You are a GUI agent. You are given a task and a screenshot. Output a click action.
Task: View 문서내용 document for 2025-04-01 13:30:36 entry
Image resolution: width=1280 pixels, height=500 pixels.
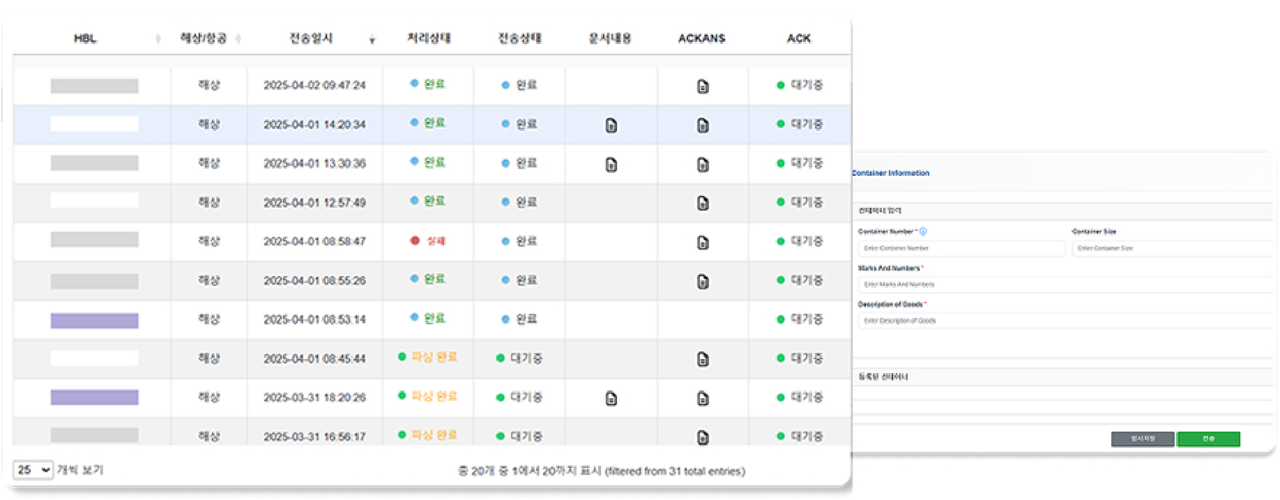pyautogui.click(x=611, y=165)
